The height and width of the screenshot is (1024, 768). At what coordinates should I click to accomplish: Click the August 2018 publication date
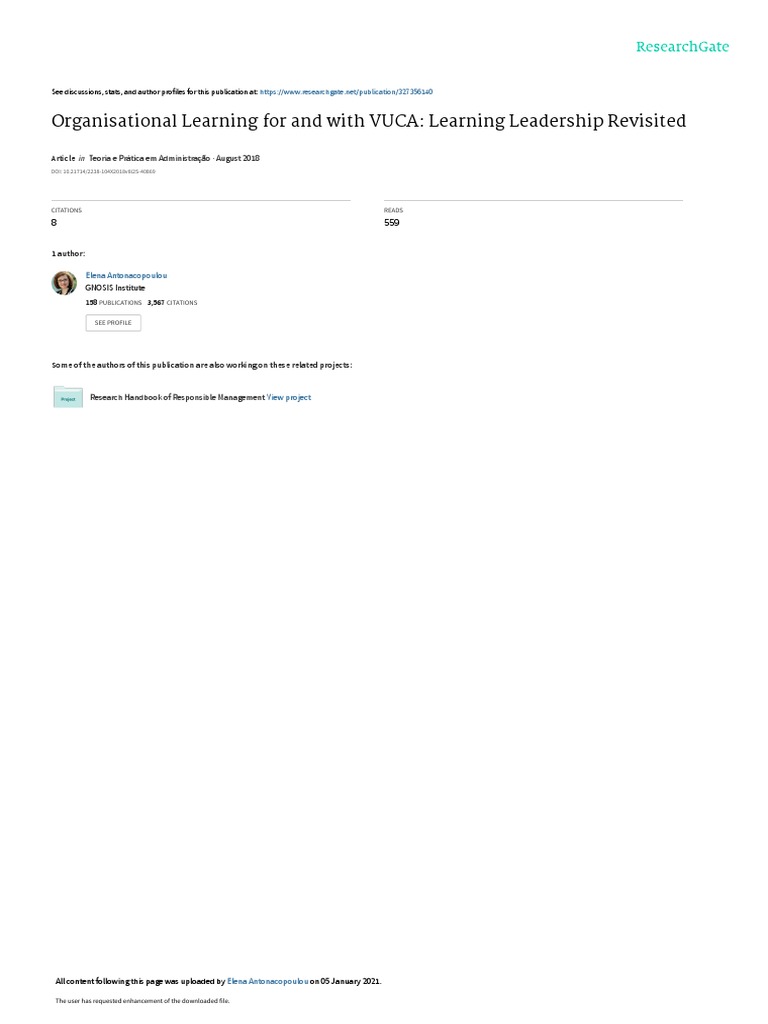tap(238, 158)
